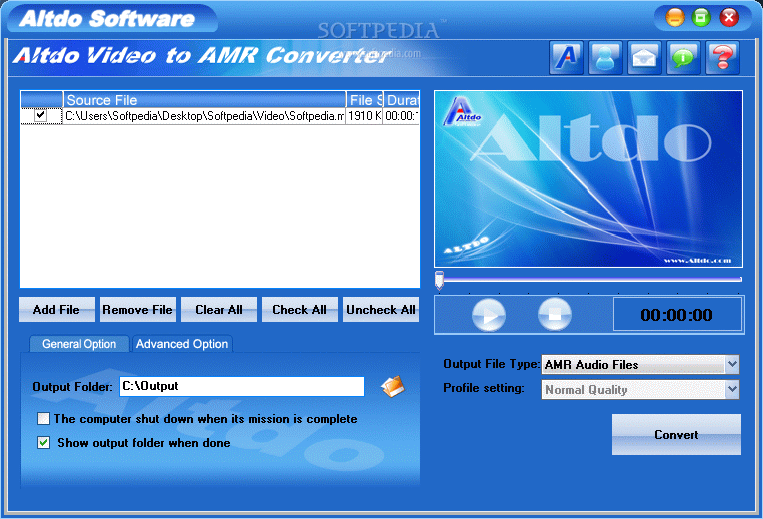Image resolution: width=763 pixels, height=519 pixels.
Task: Open the email envelope icon
Action: 644,58
